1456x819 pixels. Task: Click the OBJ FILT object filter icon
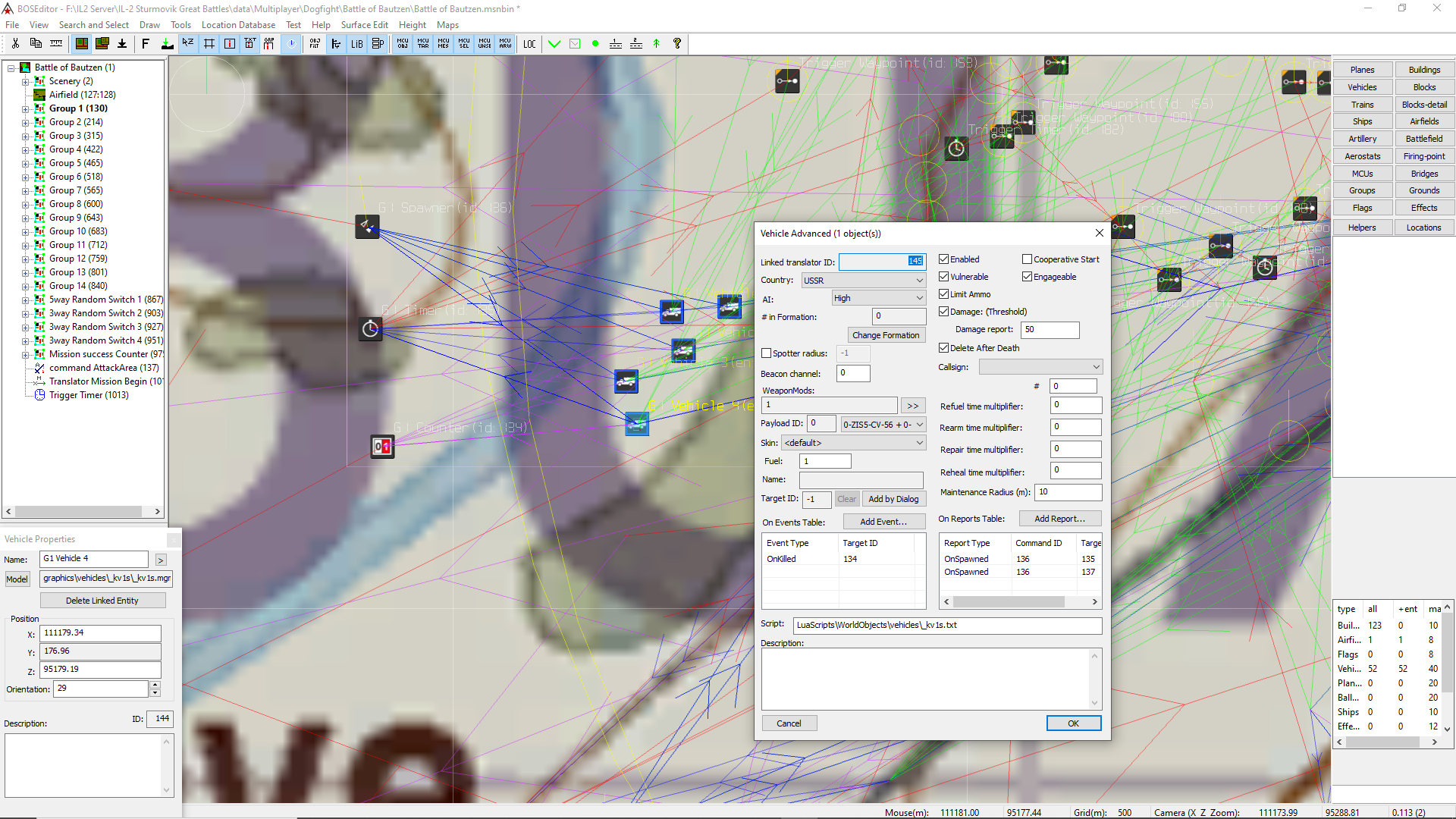315,44
